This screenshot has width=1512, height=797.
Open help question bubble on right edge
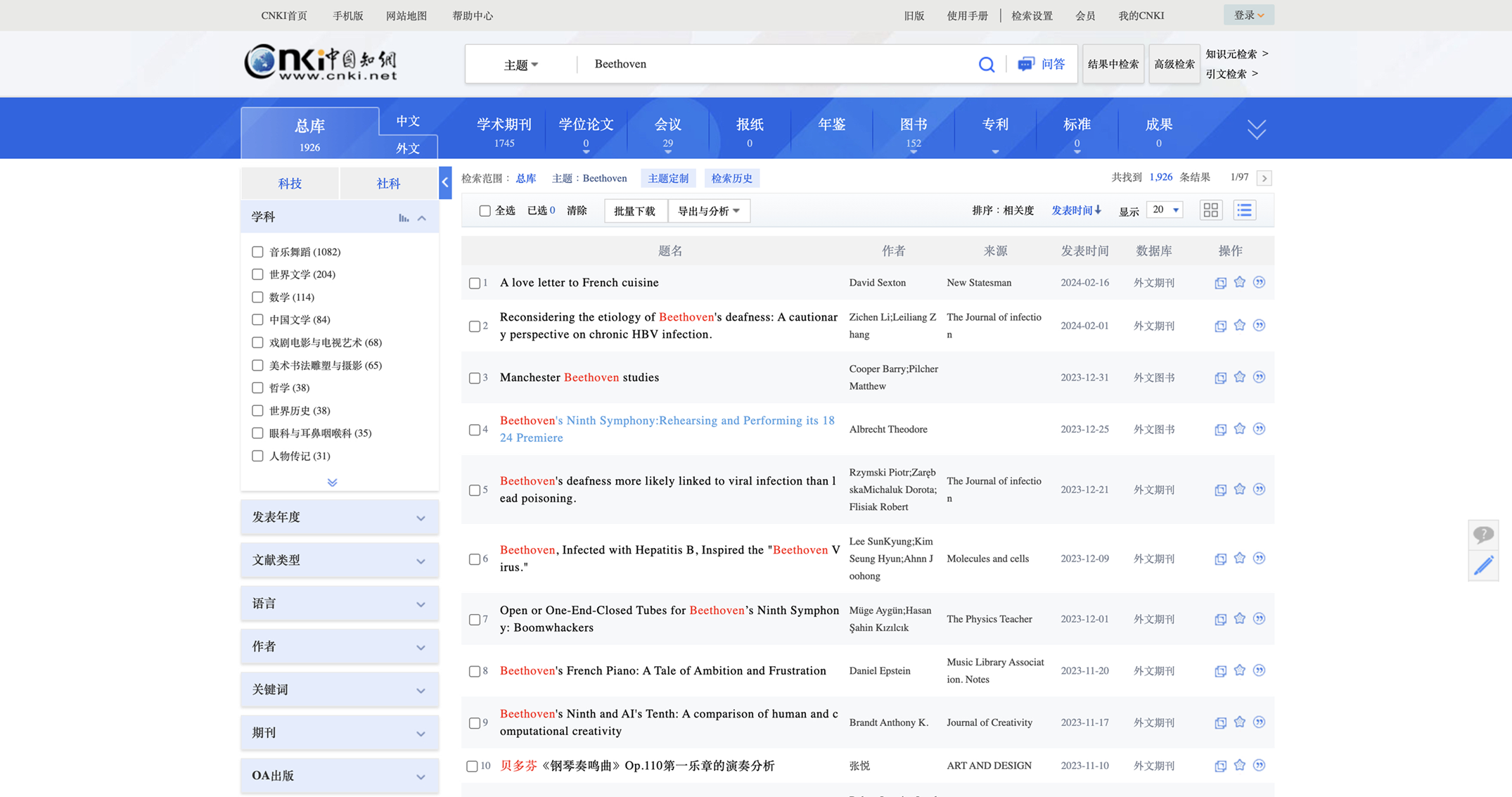pos(1483,535)
